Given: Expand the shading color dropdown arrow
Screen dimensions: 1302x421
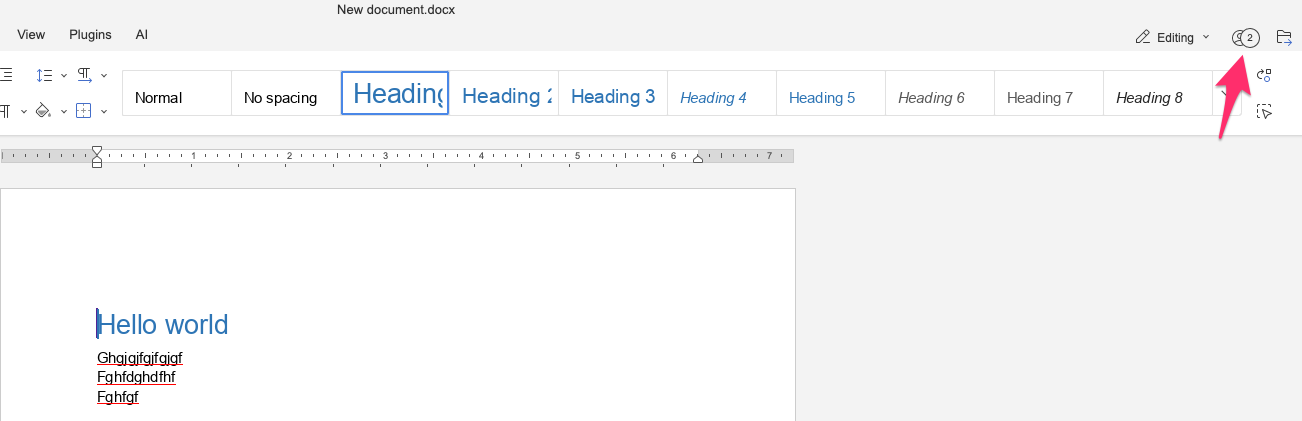Looking at the screenshot, I should (64, 110).
